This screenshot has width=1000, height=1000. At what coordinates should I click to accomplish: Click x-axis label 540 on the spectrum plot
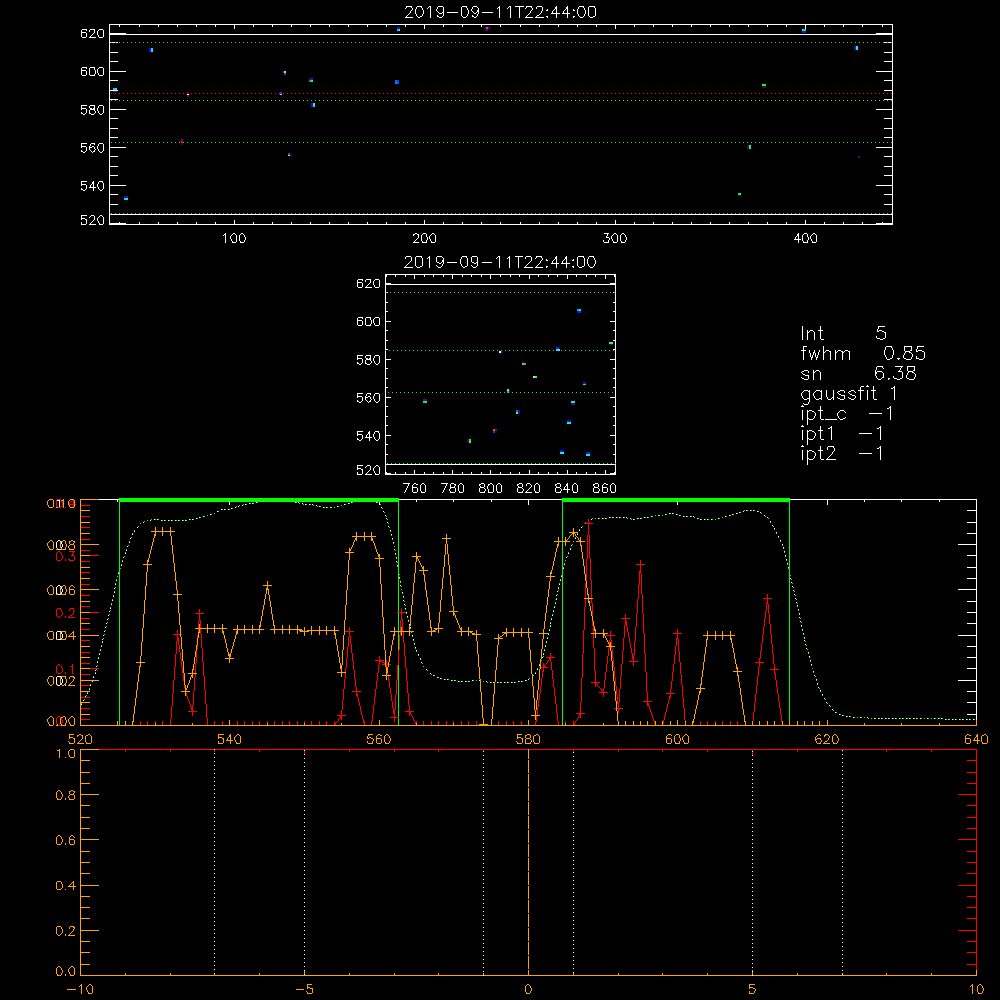point(230,740)
